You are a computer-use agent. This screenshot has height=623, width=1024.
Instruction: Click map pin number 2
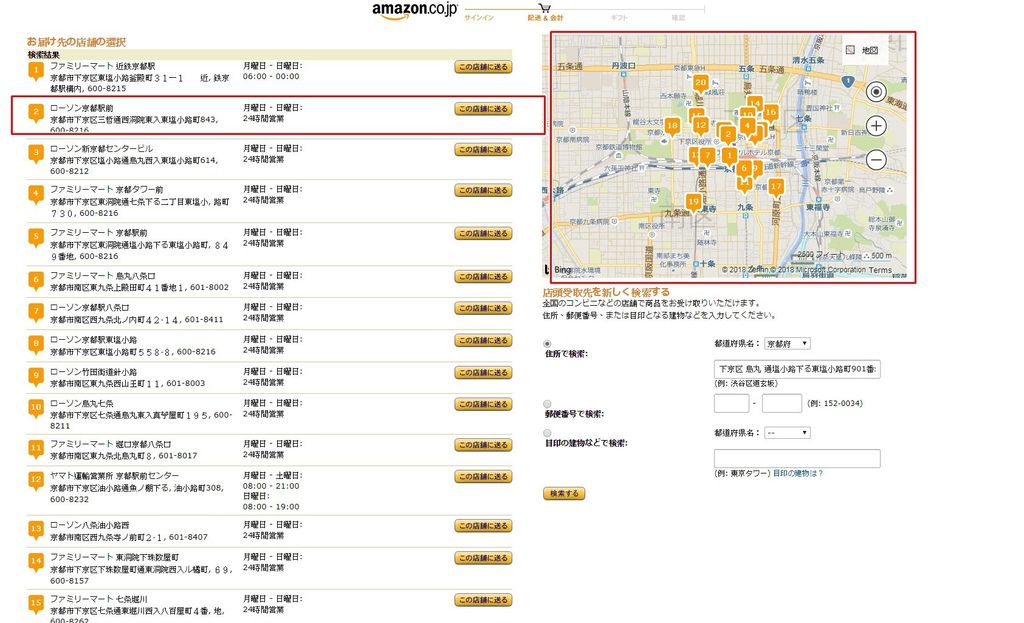click(x=728, y=136)
